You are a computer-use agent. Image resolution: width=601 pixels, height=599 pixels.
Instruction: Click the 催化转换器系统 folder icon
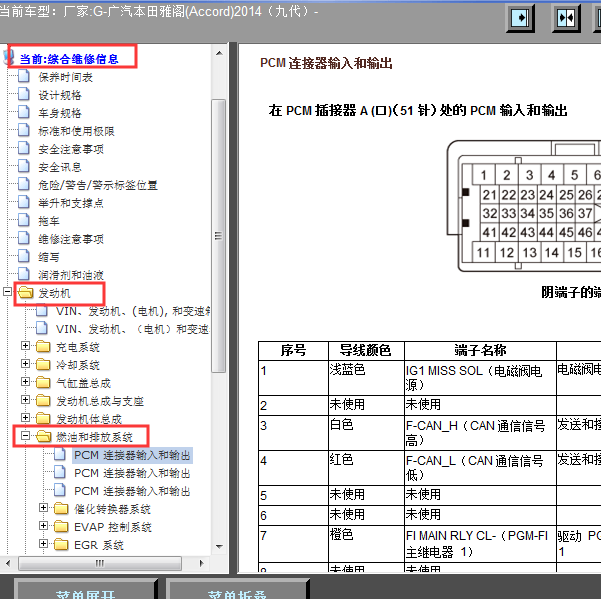(x=61, y=508)
